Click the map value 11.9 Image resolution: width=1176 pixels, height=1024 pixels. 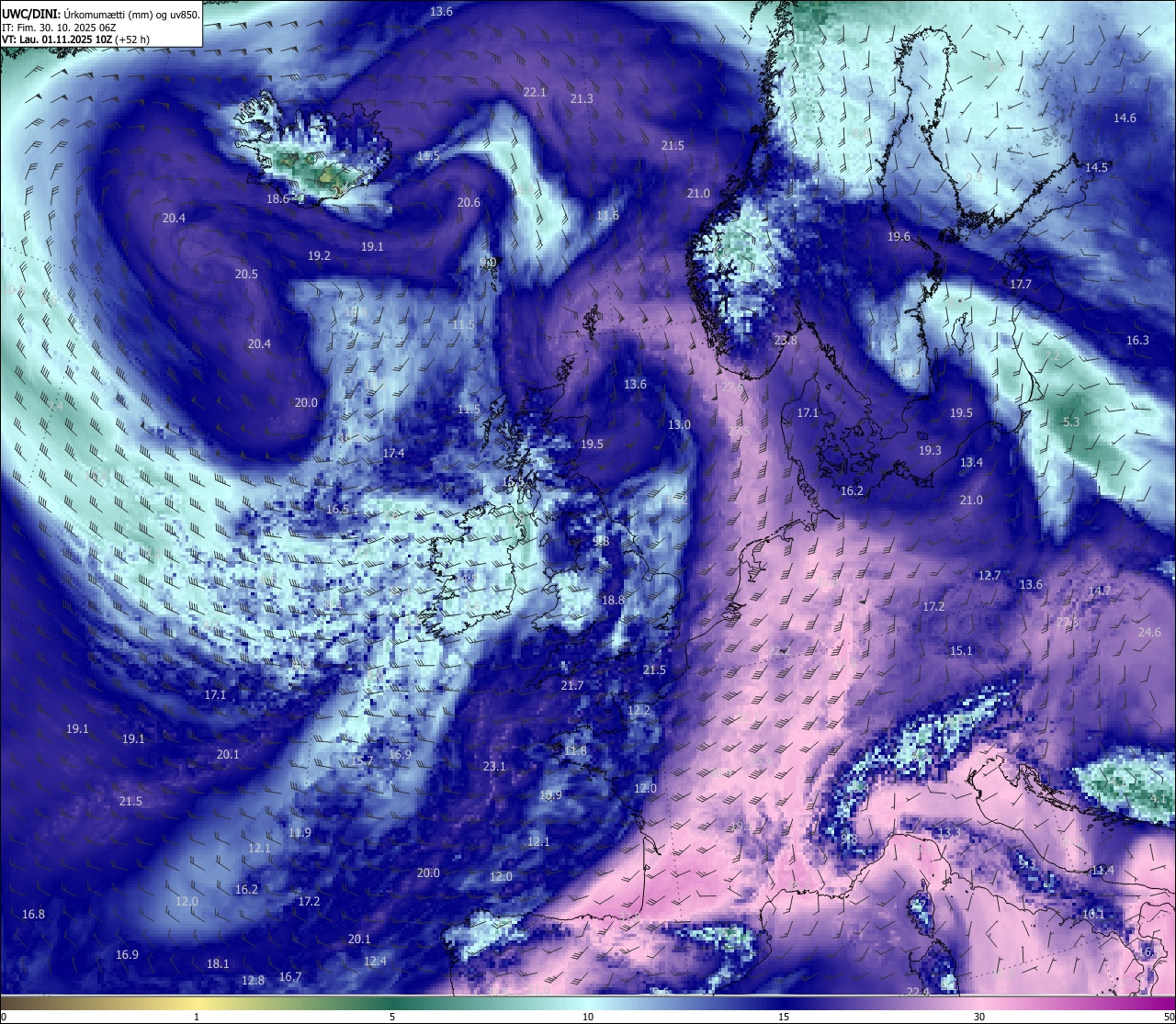point(300,832)
